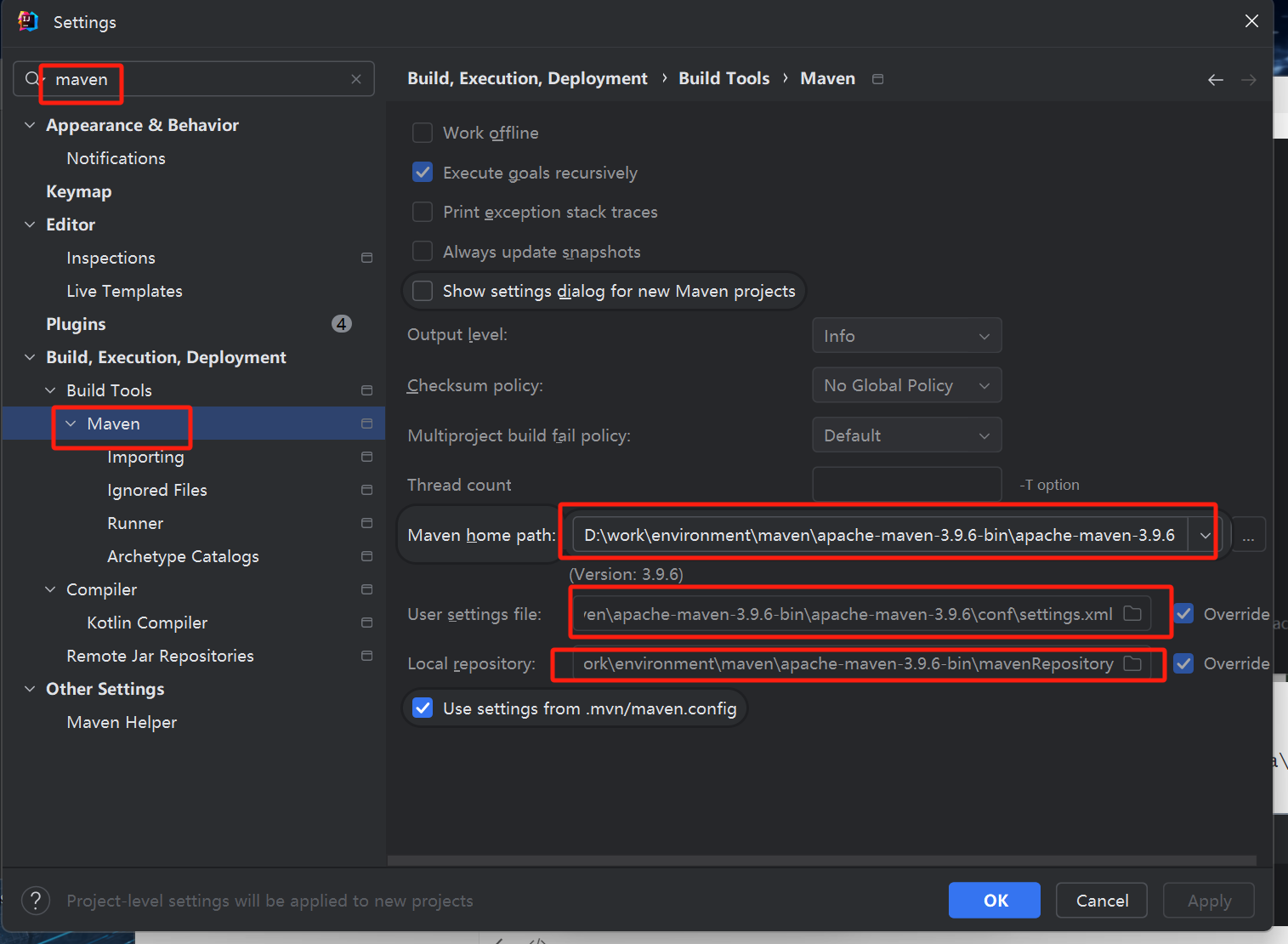Viewport: 1288px width, 944px height.
Task: Click the project-level icon on the Compiler row
Action: click(367, 589)
